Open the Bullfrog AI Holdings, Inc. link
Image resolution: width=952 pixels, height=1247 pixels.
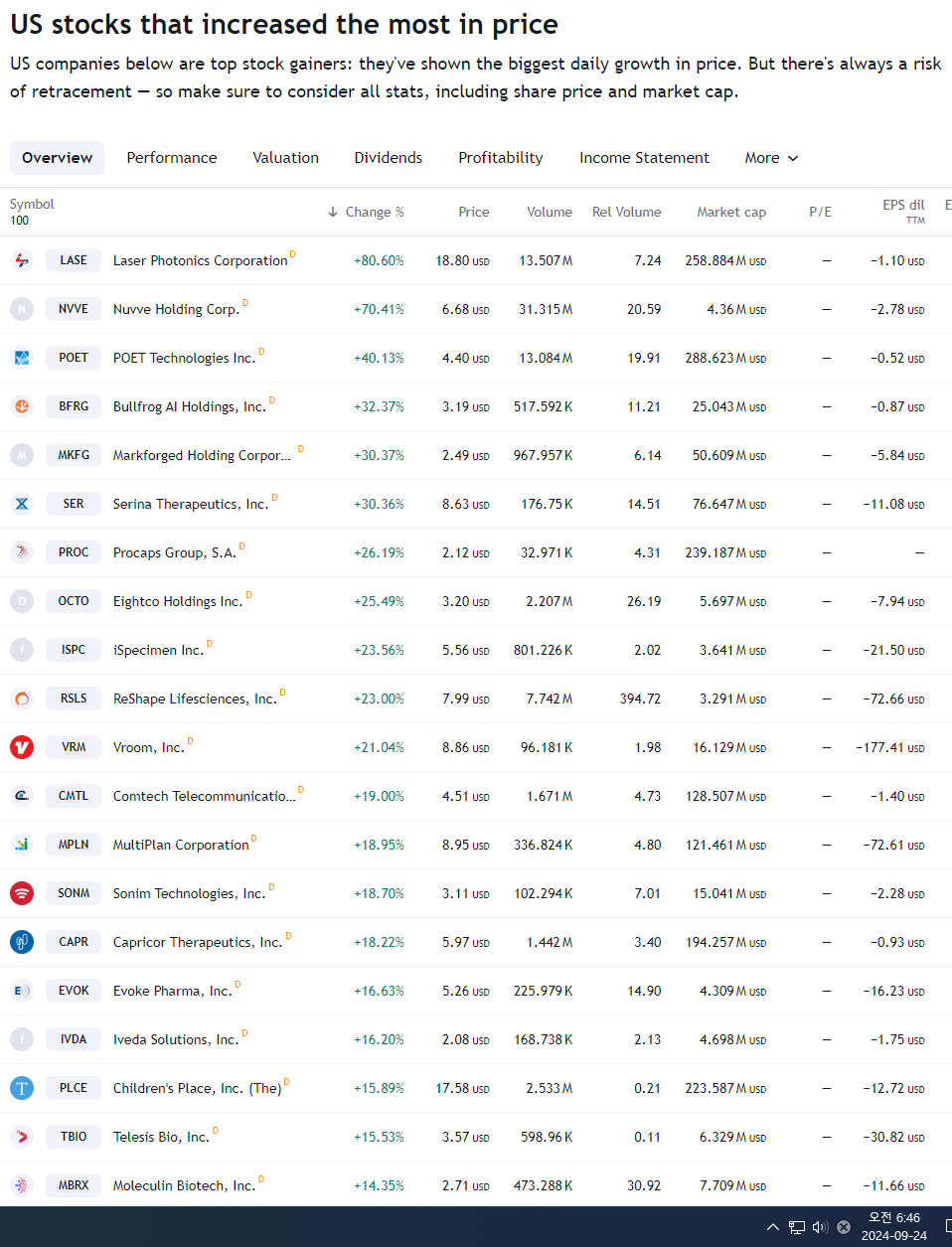(190, 406)
